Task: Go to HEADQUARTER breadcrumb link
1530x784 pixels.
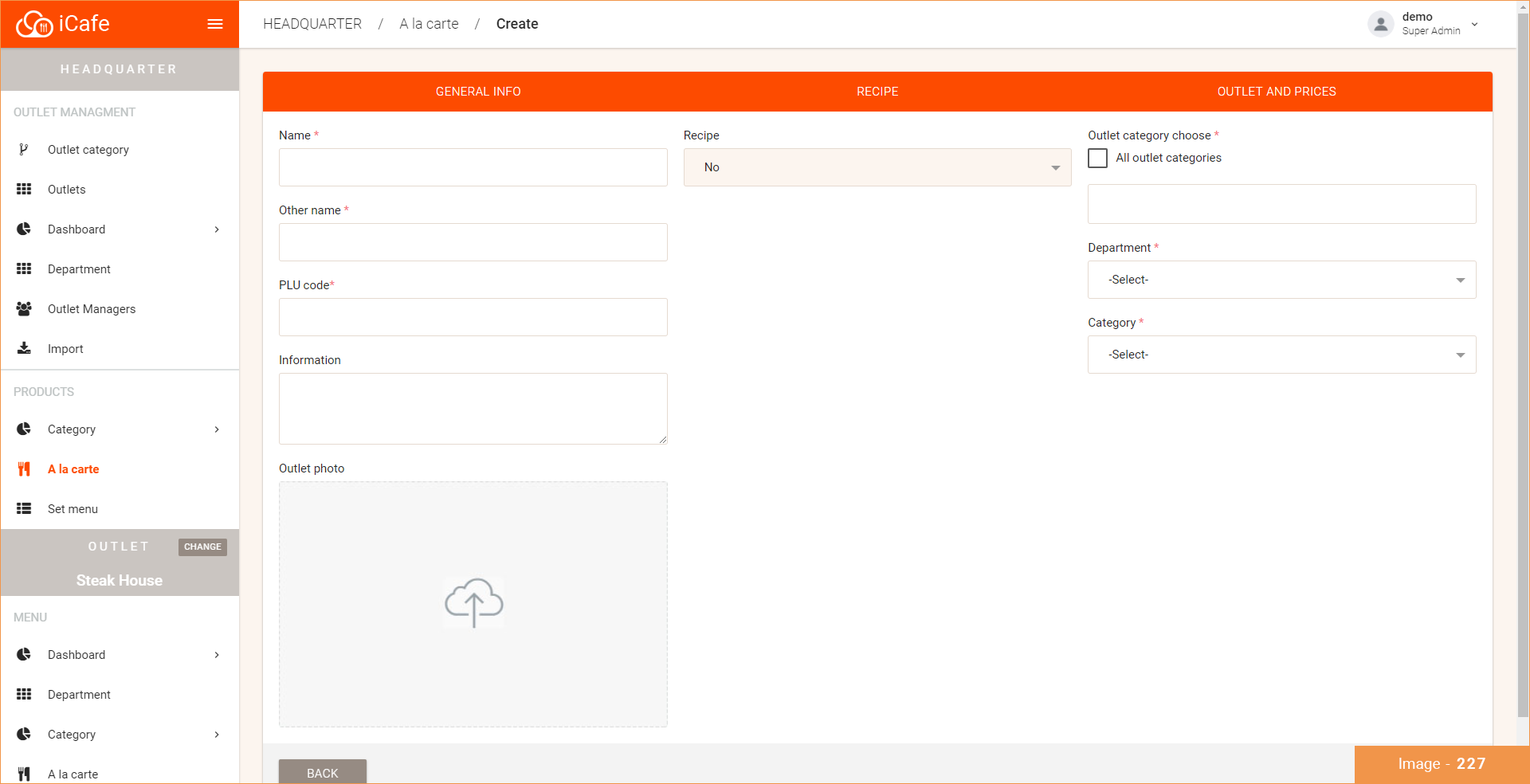Action: [312, 24]
